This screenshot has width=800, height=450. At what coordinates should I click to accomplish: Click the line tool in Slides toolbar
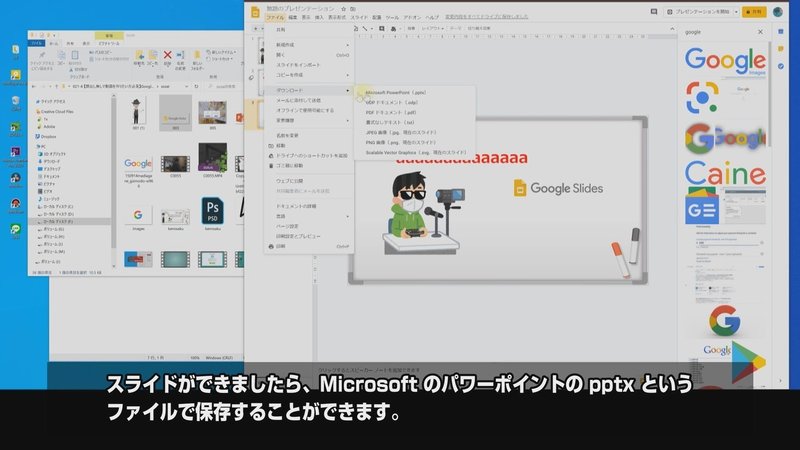[364, 29]
